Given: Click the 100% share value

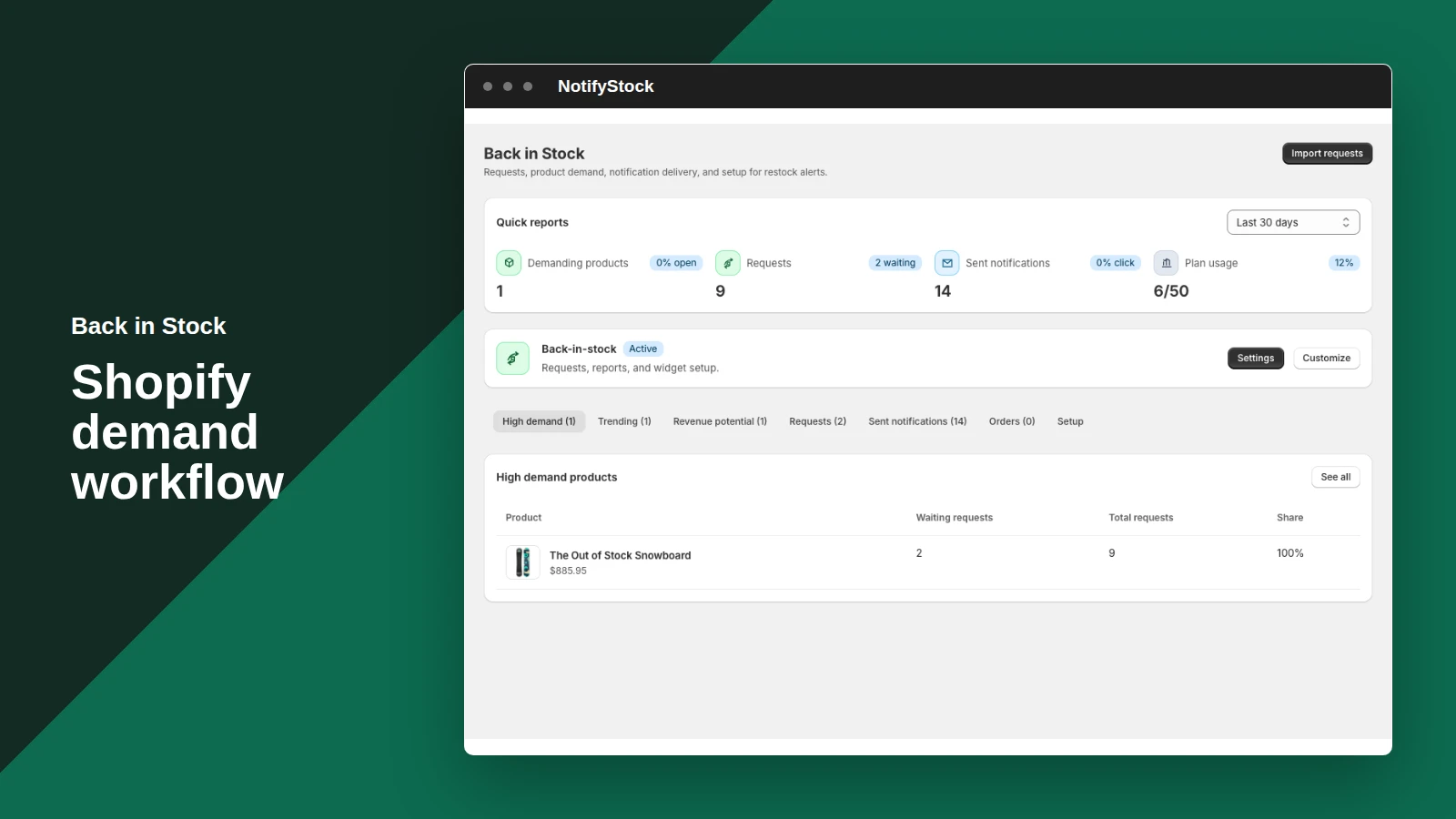Looking at the screenshot, I should (1289, 553).
